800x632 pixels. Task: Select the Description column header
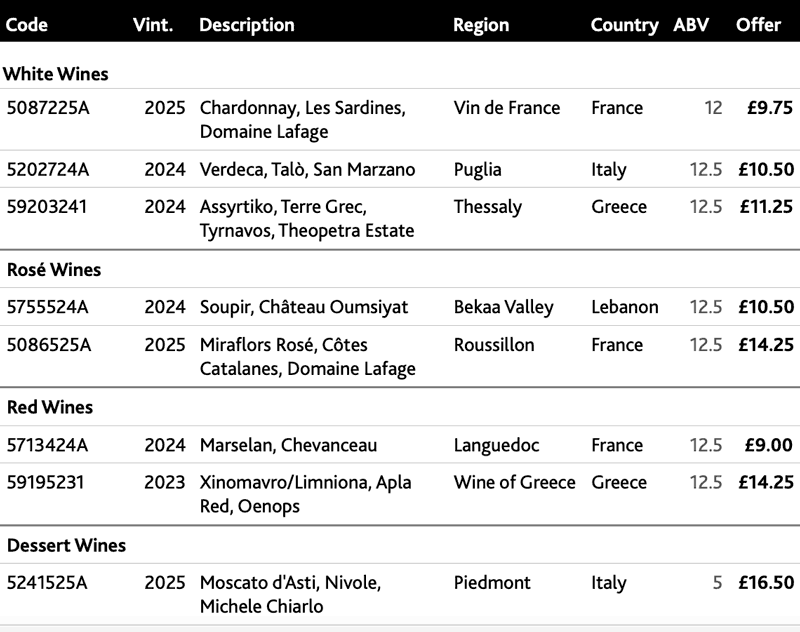(x=247, y=25)
